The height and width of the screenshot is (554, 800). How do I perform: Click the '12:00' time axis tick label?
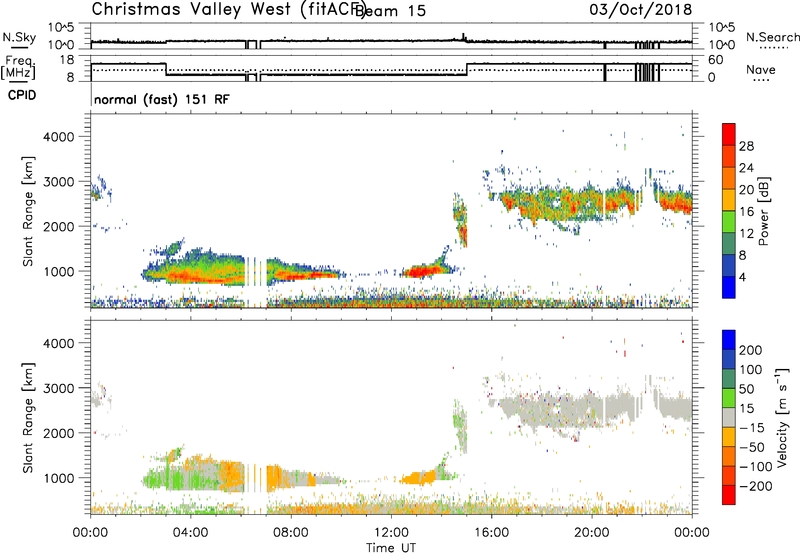click(x=391, y=533)
